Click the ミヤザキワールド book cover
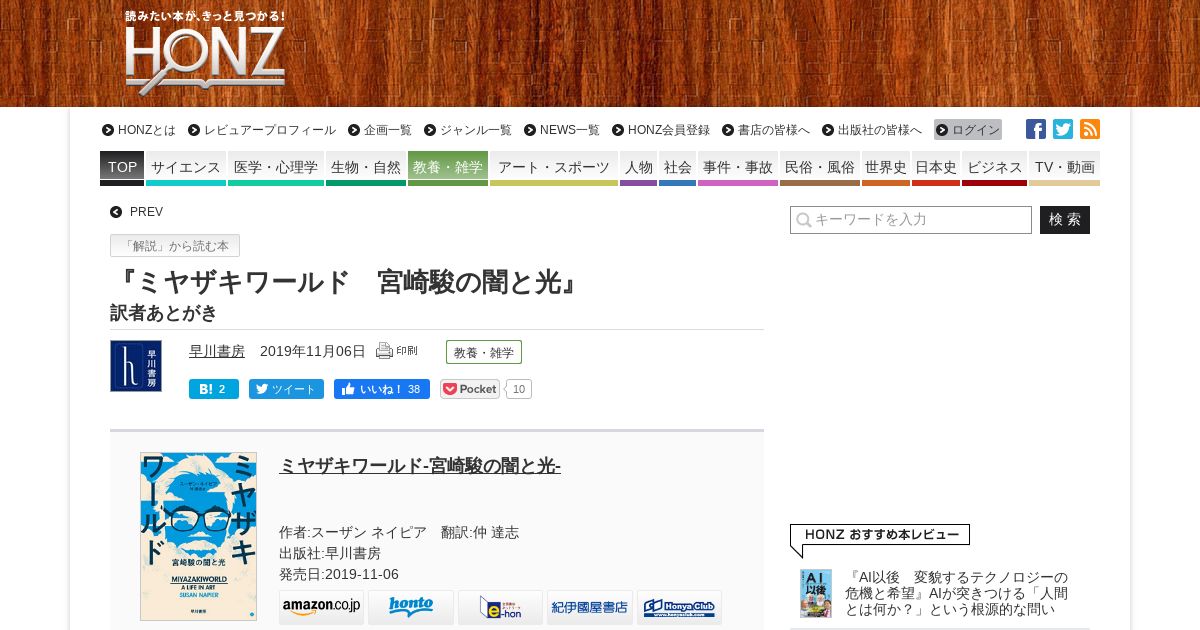Screen dimensions: 1200x630 pyautogui.click(x=198, y=536)
